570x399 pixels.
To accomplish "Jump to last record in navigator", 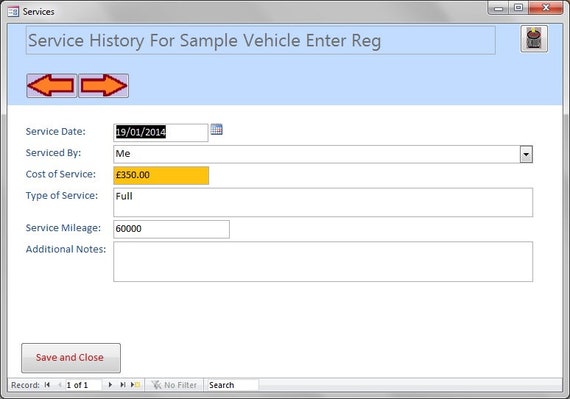I will pyautogui.click(x=123, y=385).
